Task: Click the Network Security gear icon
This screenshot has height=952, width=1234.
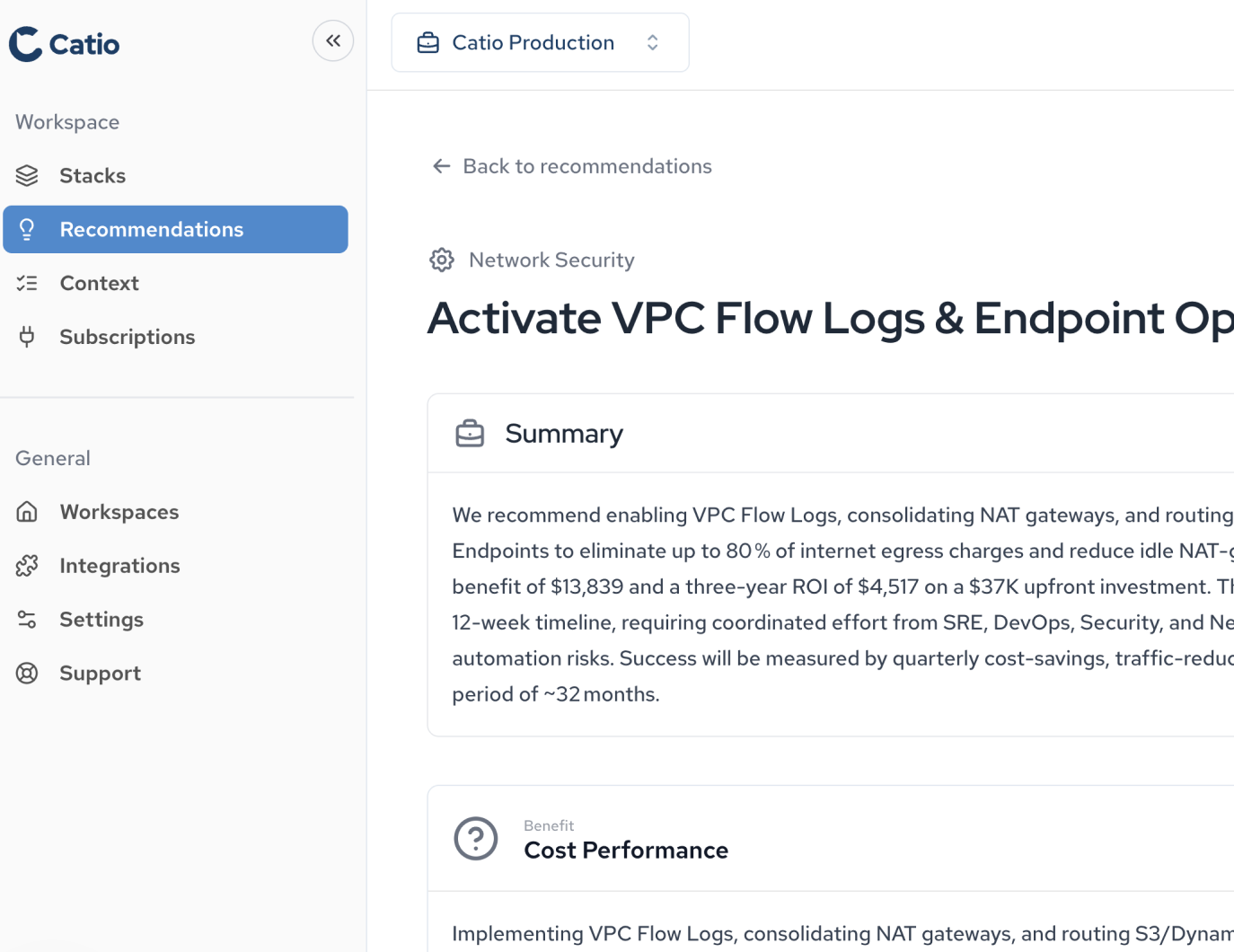Action: click(x=442, y=260)
